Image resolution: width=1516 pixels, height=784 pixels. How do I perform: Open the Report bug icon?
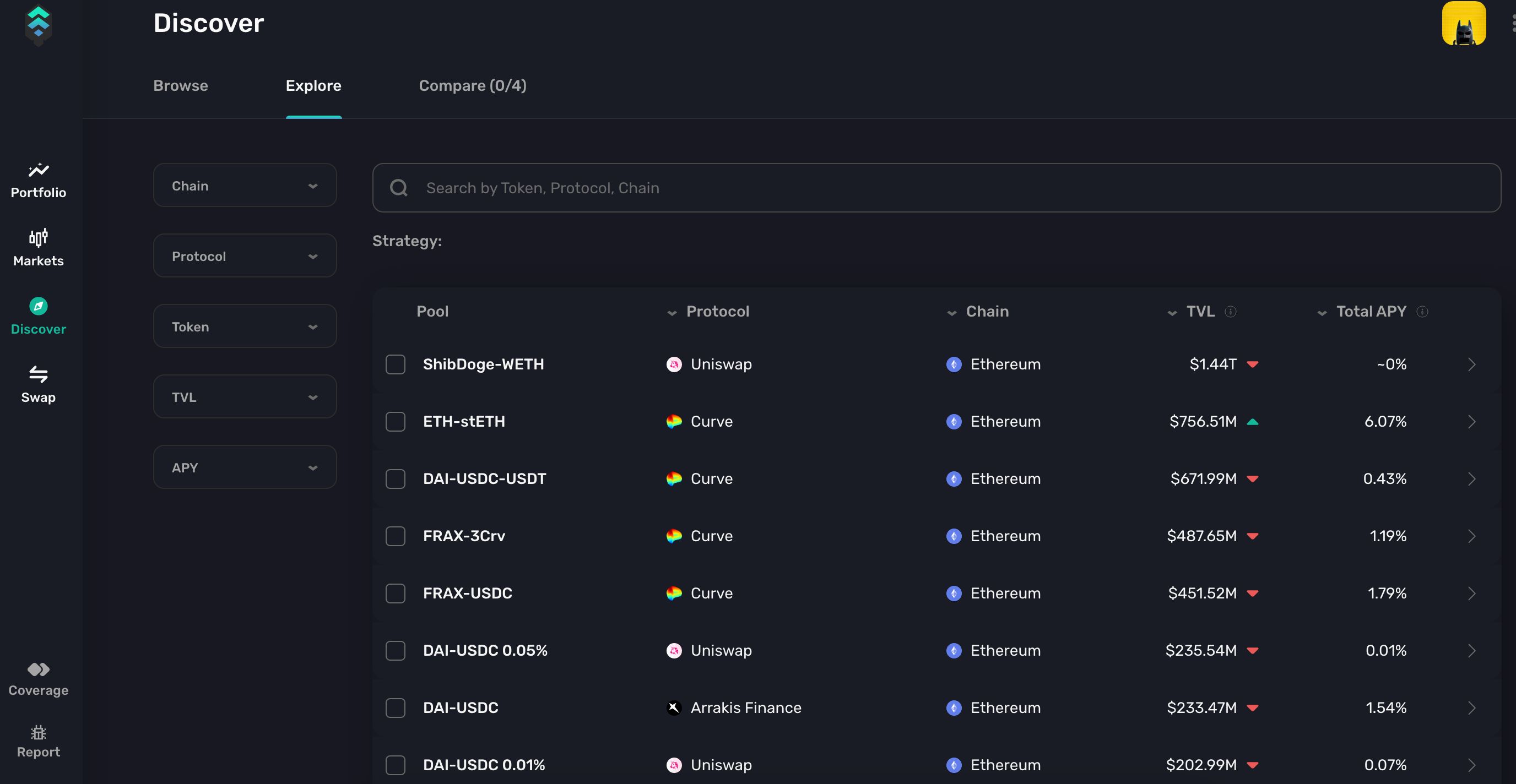[x=38, y=732]
